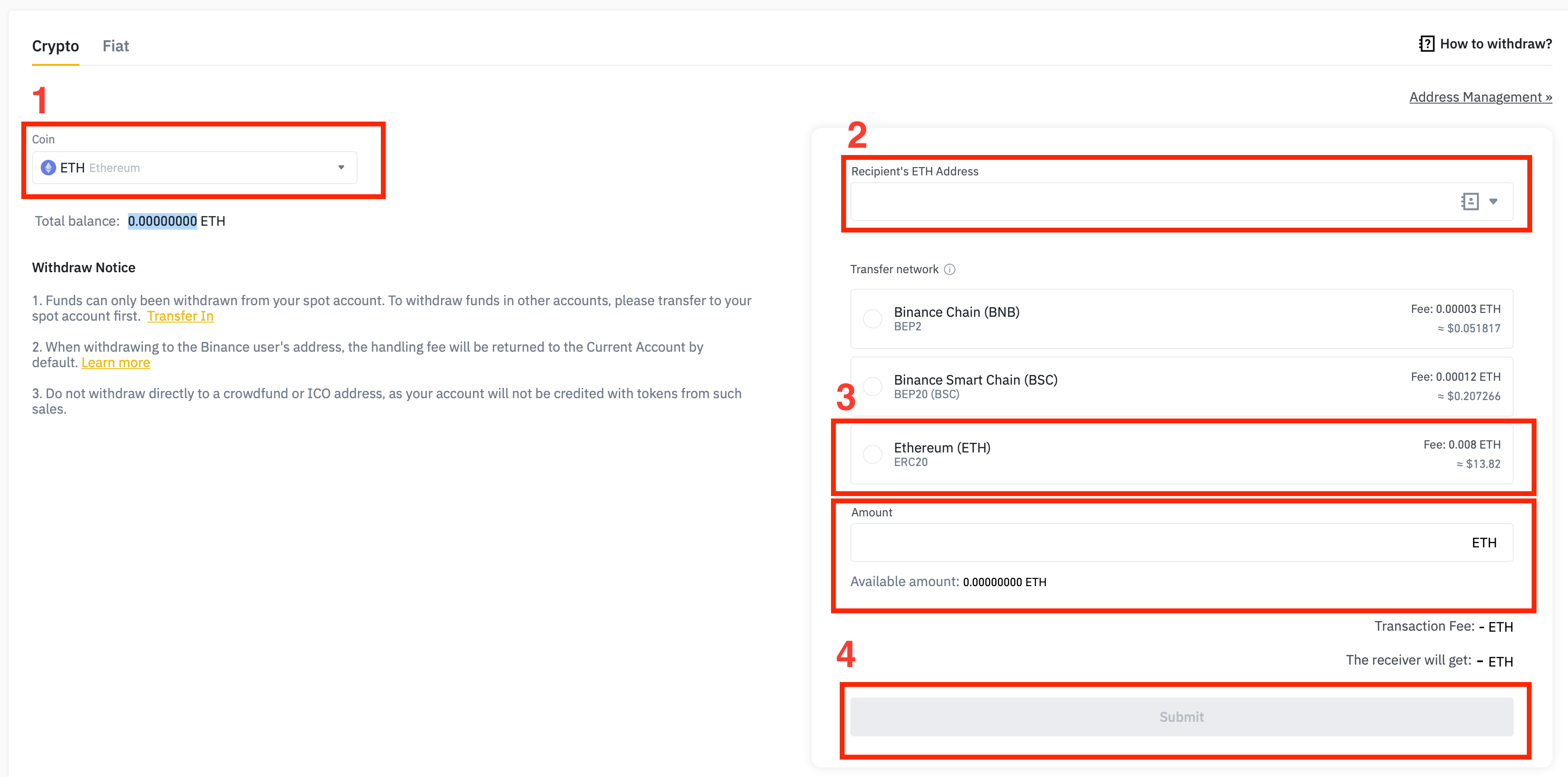Click the Learn more link
The image size is (1568, 777).
click(114, 362)
